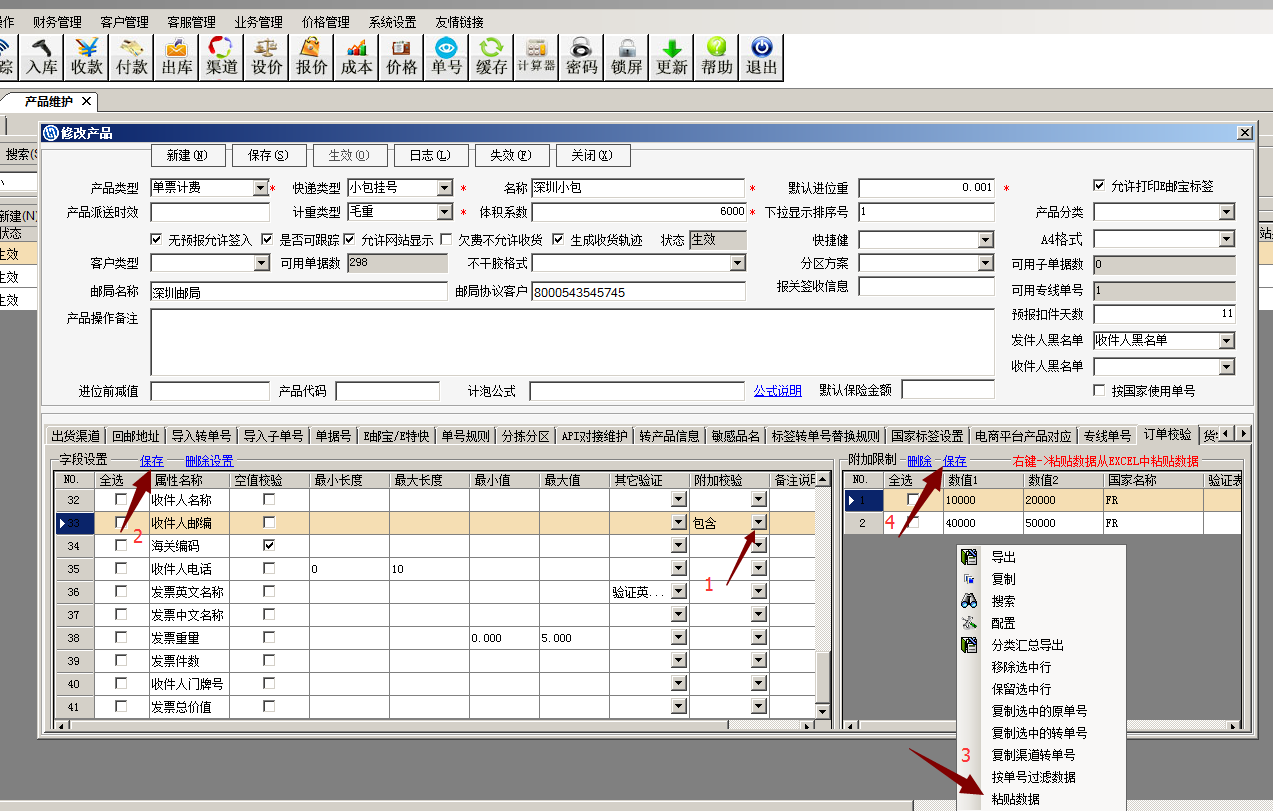This screenshot has width=1273, height=811.
Task: Click the 删除设置 link in 字段设置
Action: (209, 461)
